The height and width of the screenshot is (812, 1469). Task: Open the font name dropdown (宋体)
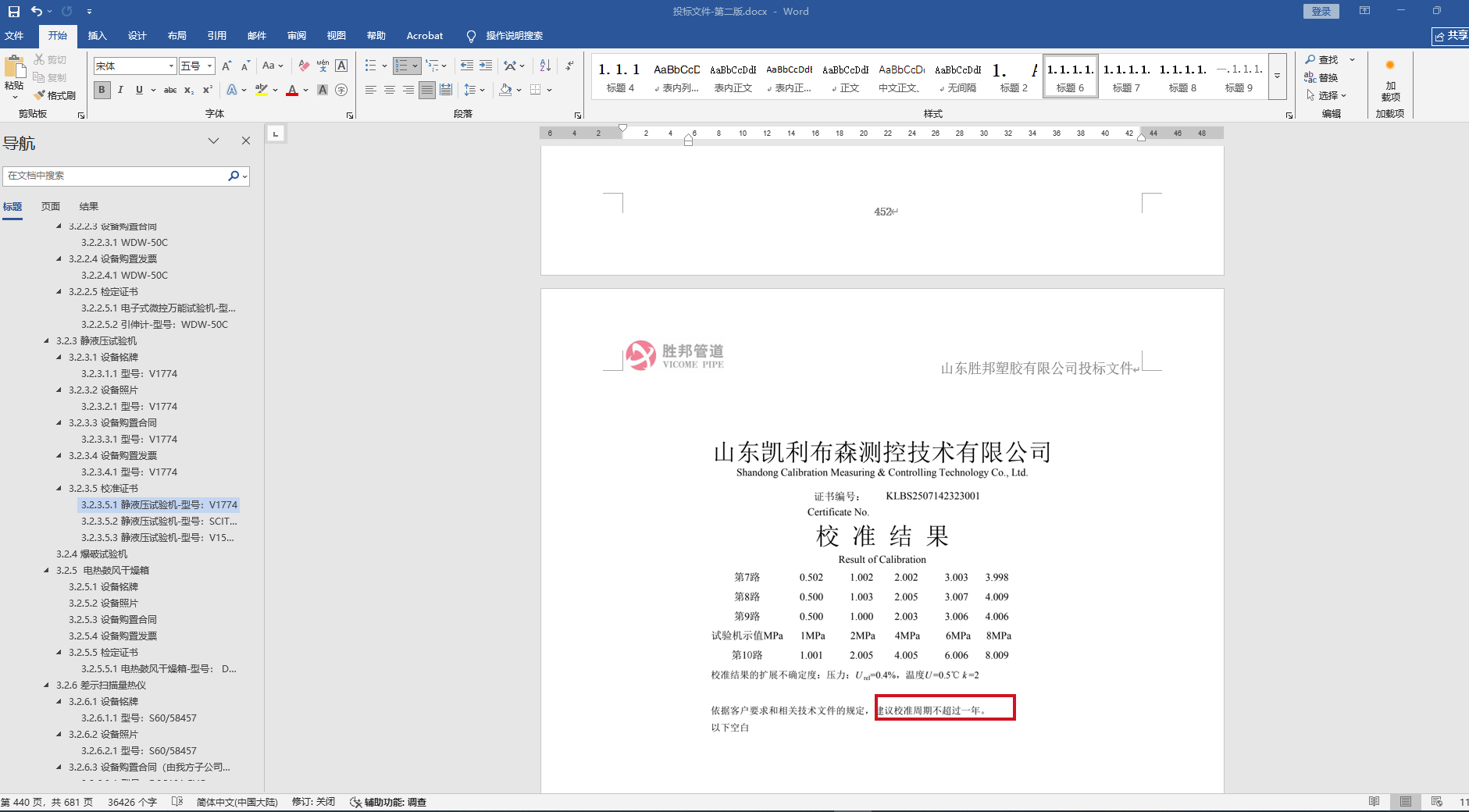171,66
